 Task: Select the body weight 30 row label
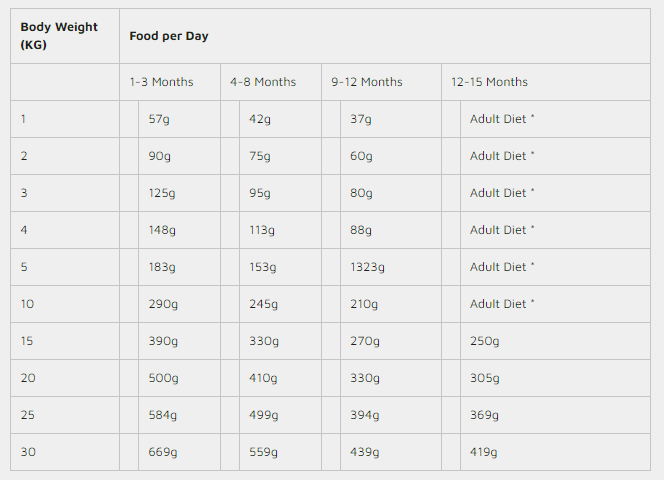(x=28, y=452)
